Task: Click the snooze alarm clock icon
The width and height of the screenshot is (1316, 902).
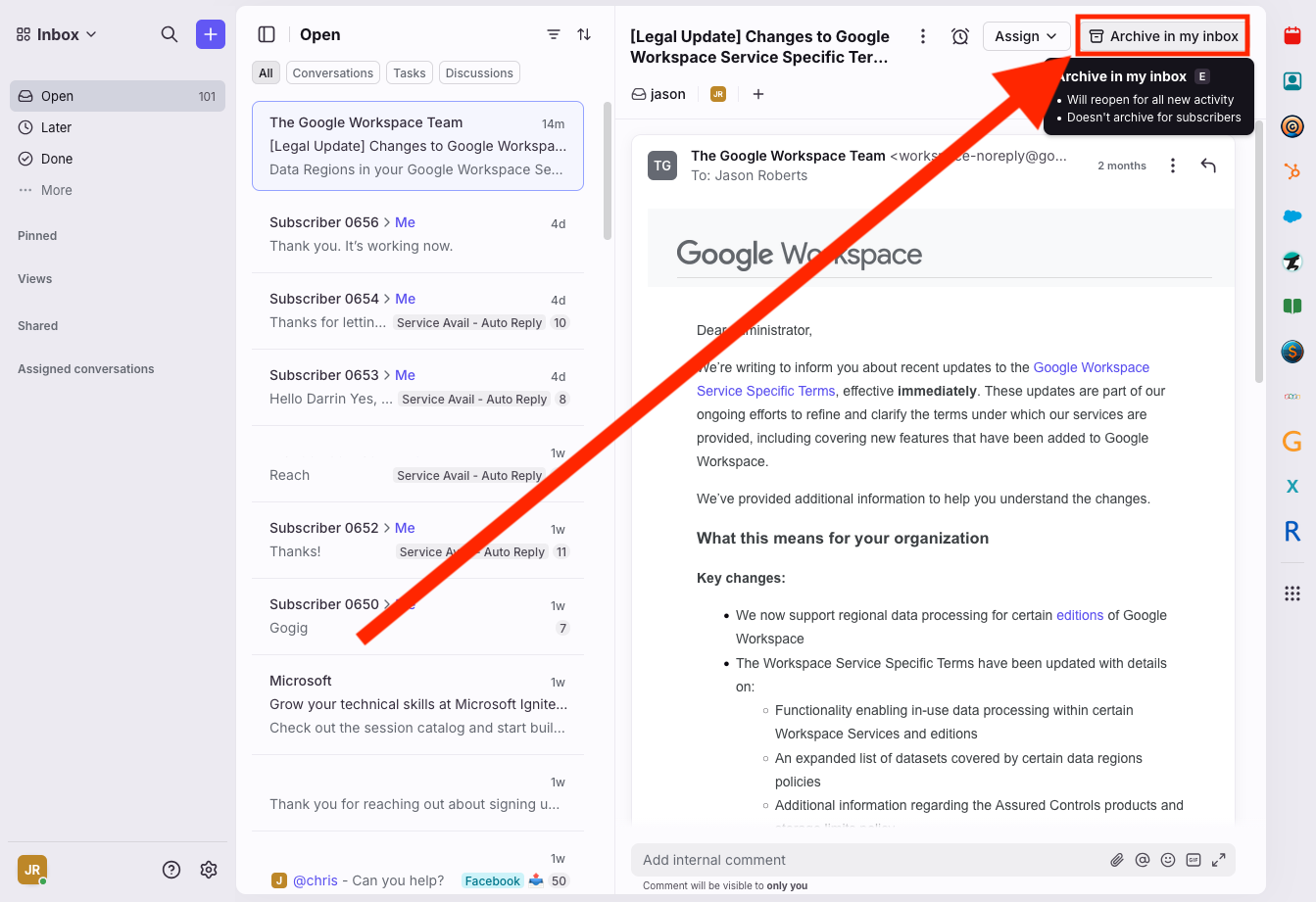Action: click(960, 36)
